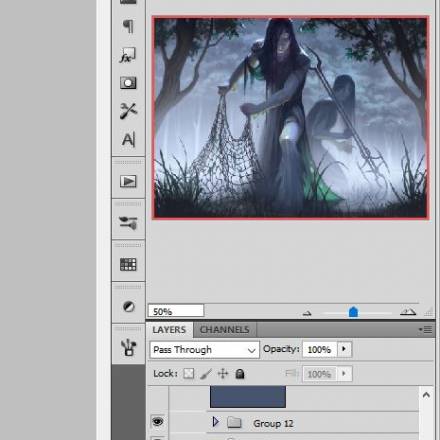Toggle lock position icon
The height and width of the screenshot is (440, 440).
pyautogui.click(x=223, y=374)
